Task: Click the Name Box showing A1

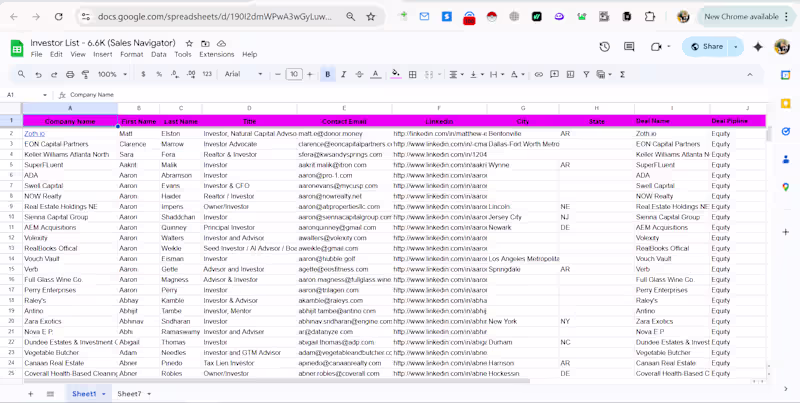Action: point(15,95)
